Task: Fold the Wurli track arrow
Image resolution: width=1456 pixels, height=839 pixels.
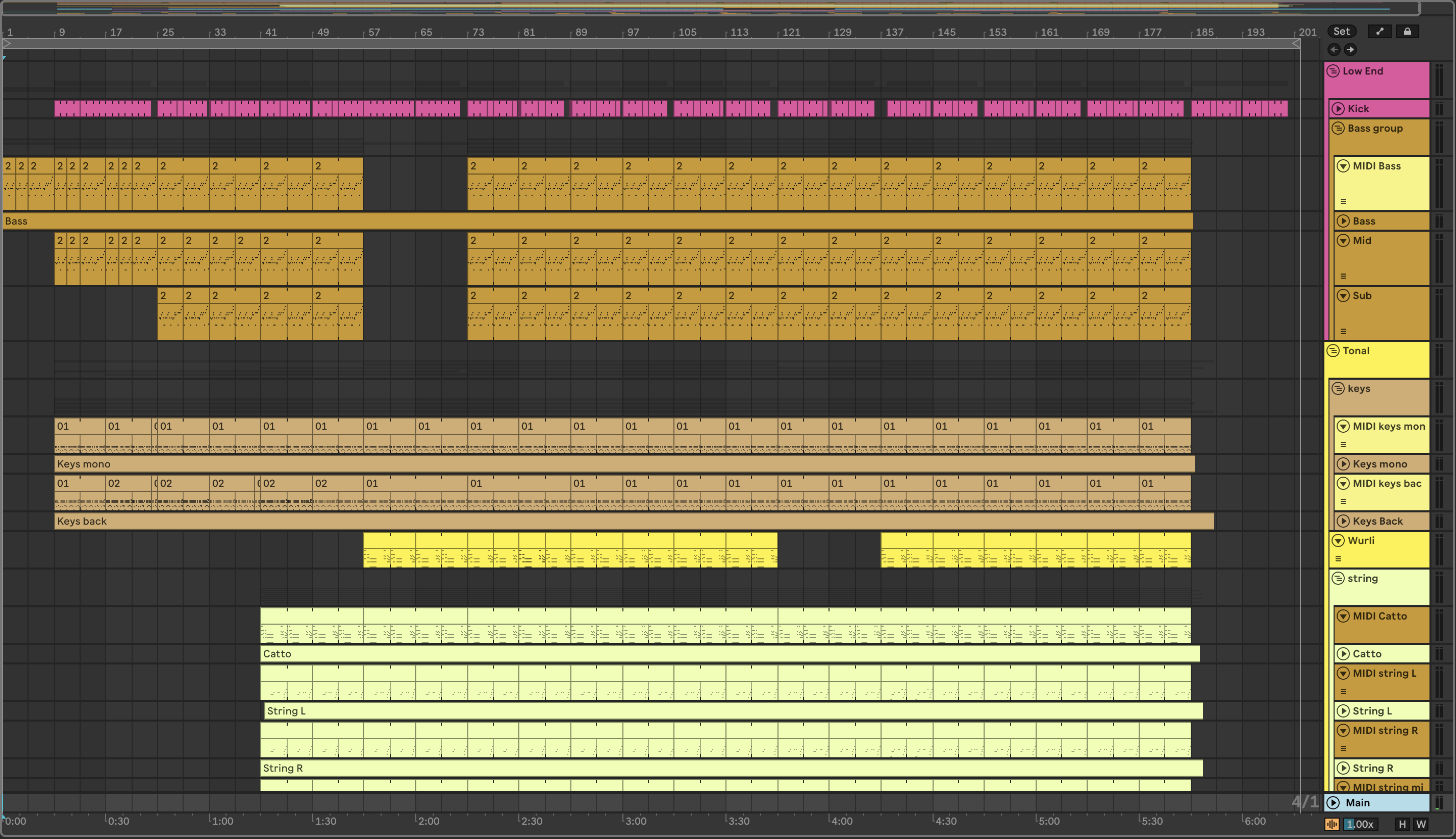Action: pyautogui.click(x=1338, y=540)
